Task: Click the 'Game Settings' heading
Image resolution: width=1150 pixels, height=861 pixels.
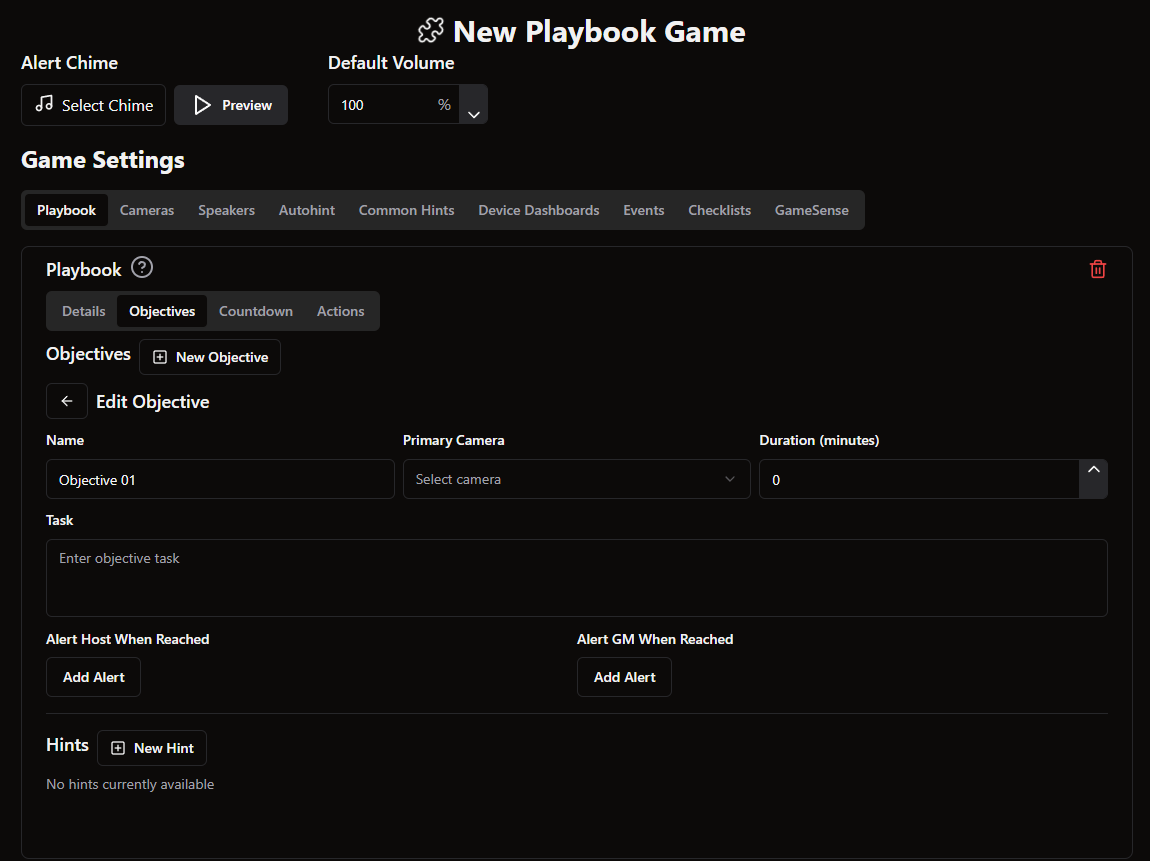Action: (103, 160)
